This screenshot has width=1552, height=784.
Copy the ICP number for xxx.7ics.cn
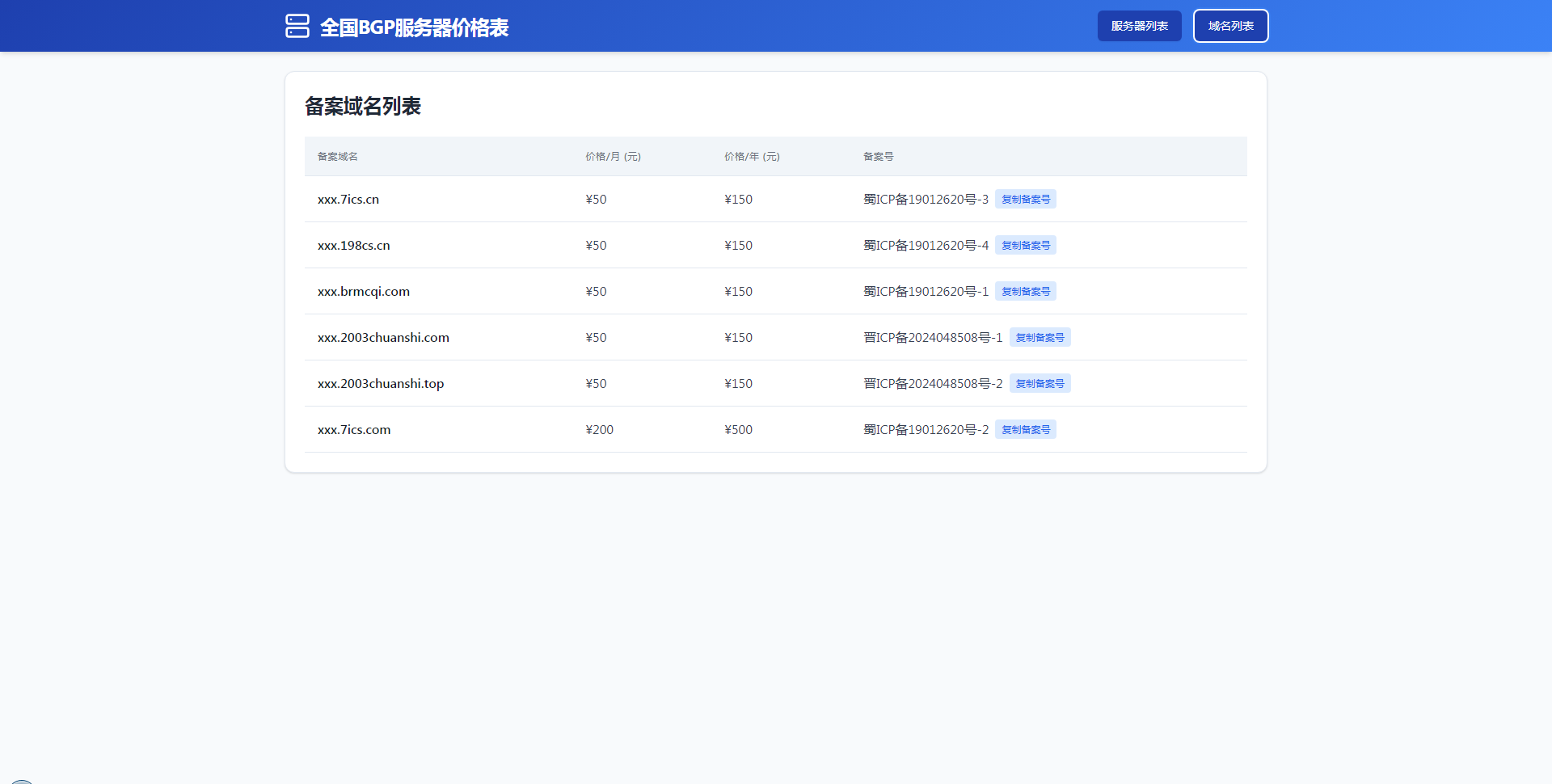1025,200
